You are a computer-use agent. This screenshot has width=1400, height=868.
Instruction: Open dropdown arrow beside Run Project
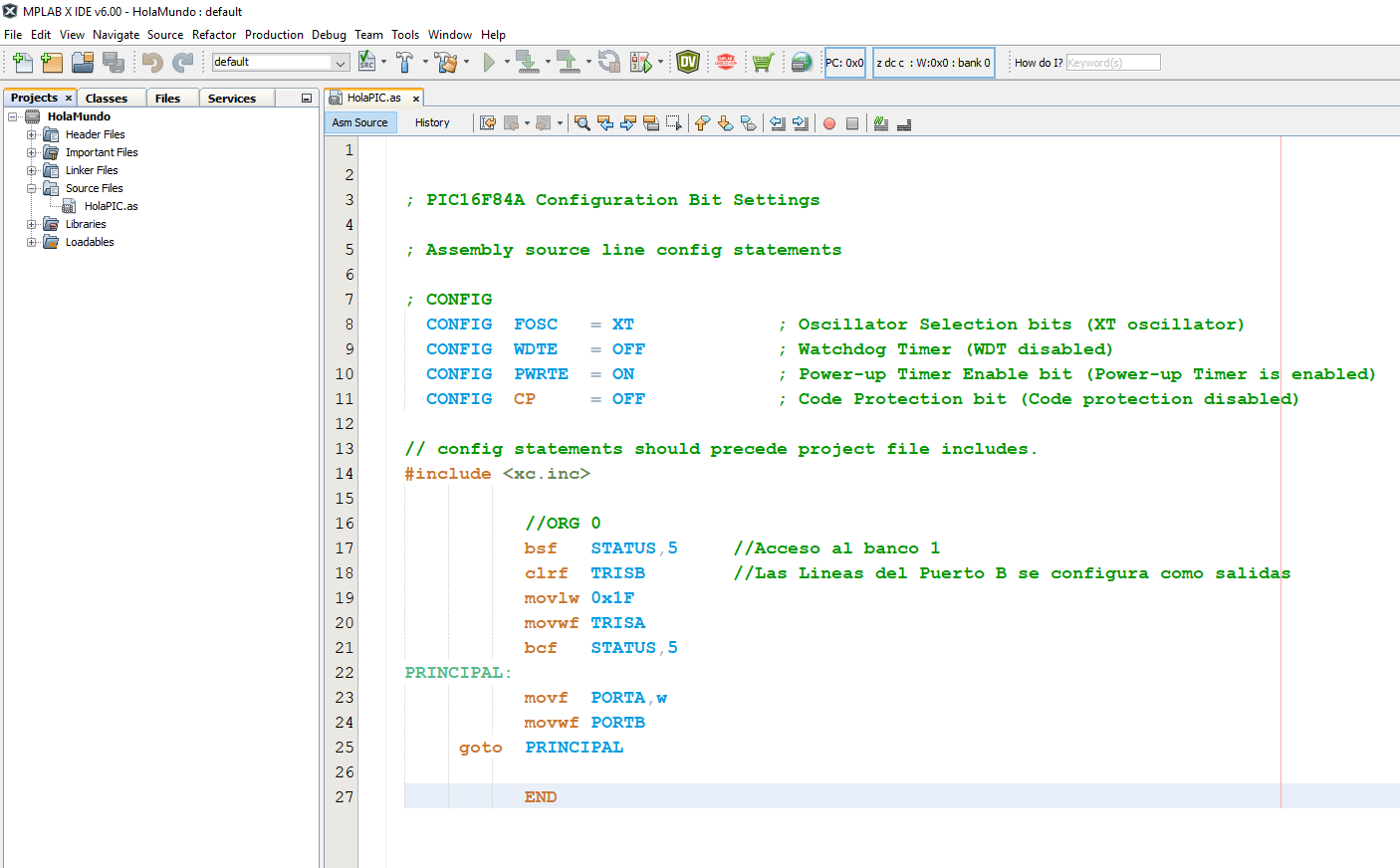[507, 62]
